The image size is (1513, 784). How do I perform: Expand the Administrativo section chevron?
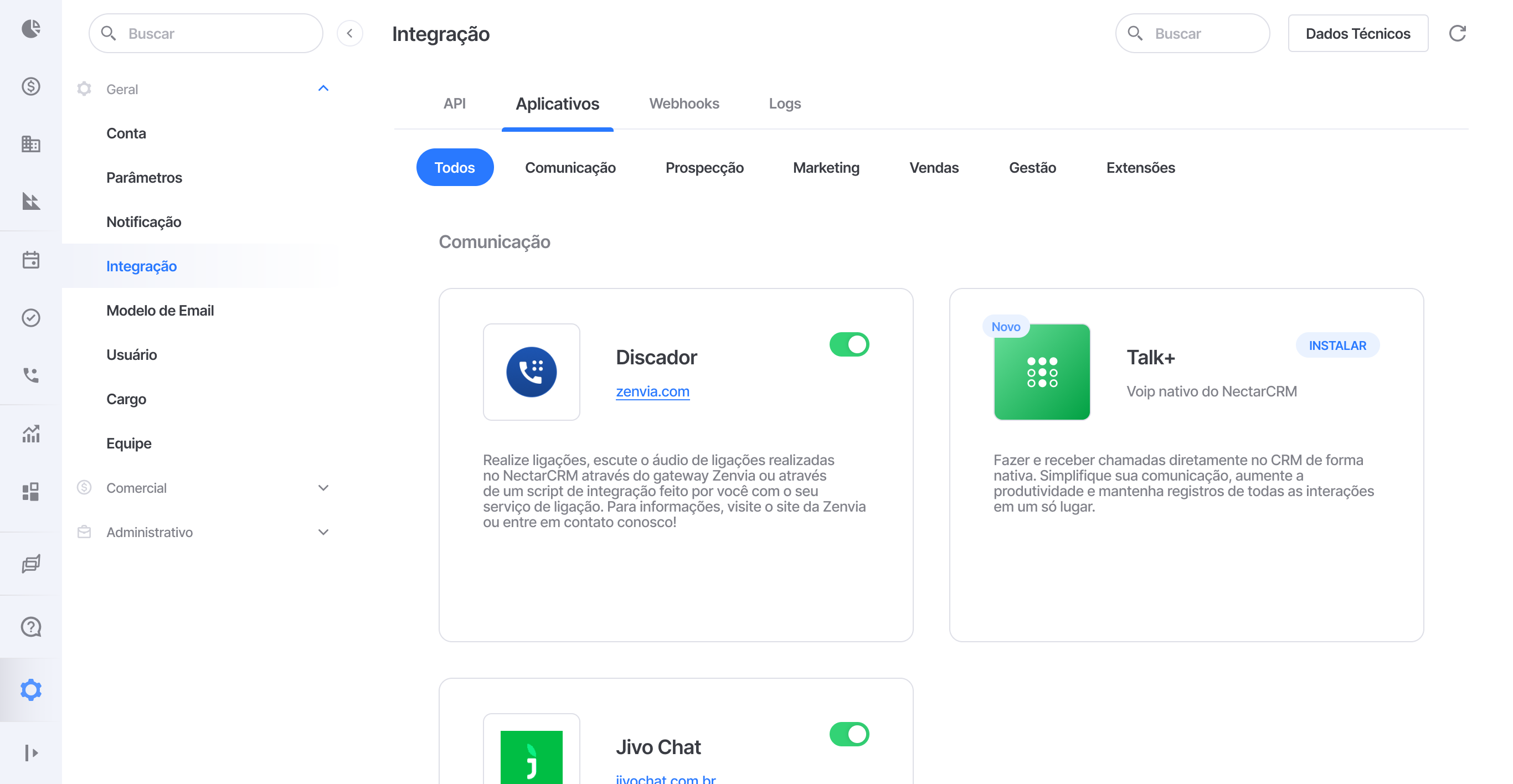(323, 532)
